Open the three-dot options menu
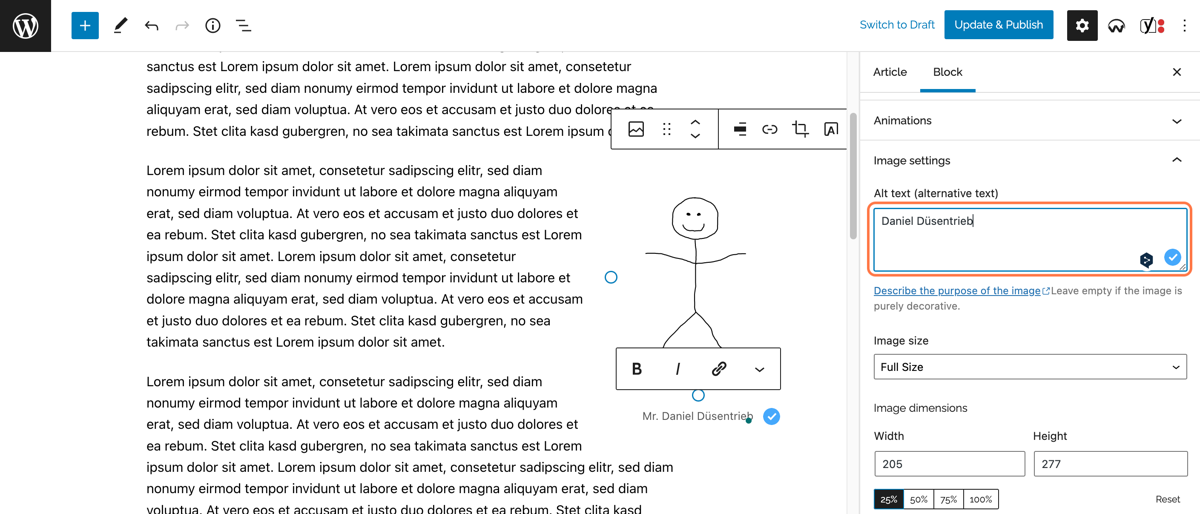The width and height of the screenshot is (1200, 514). [x=1185, y=25]
